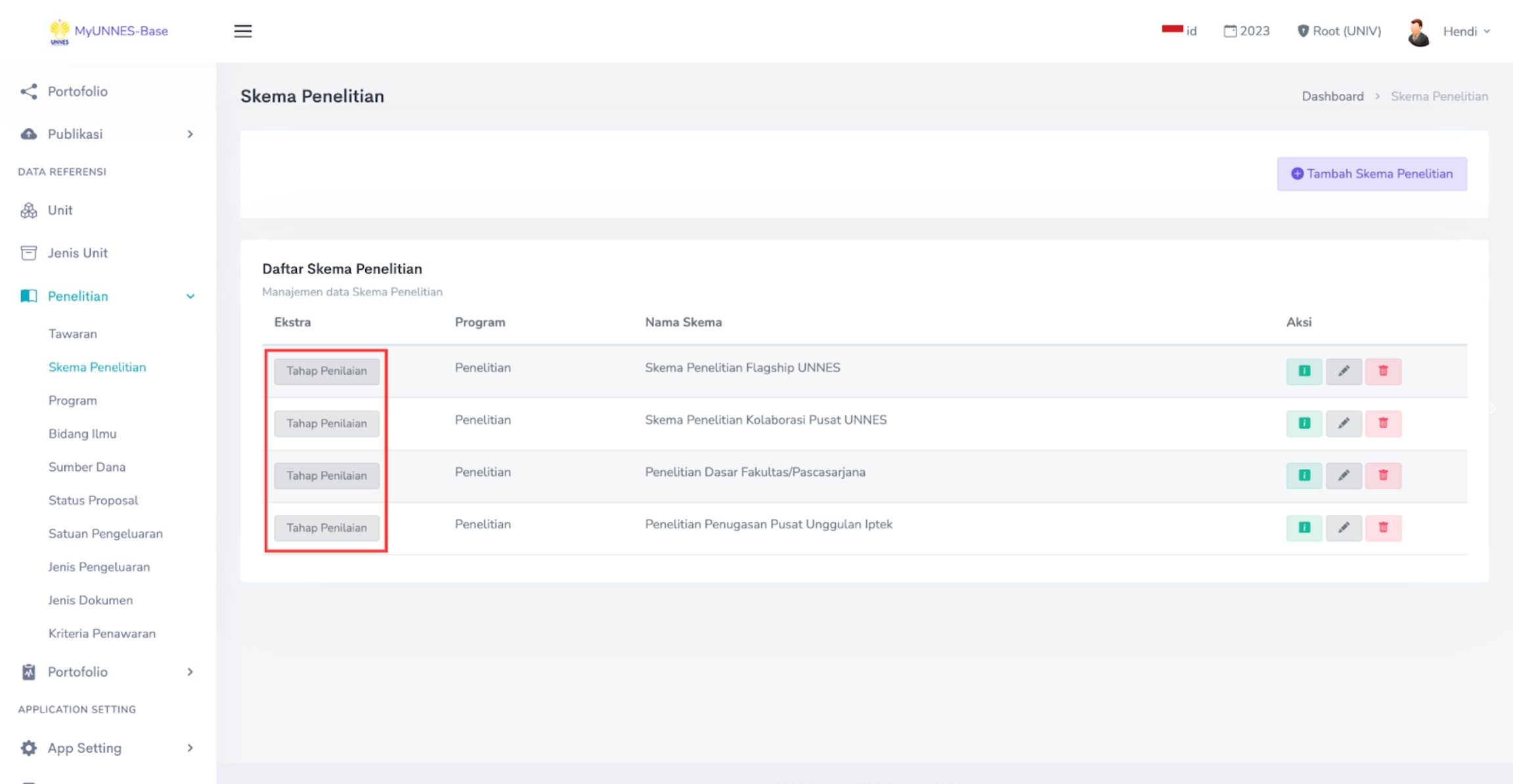Image resolution: width=1513 pixels, height=784 pixels.
Task: Delete Penelitian Dasar Fakultas/Pascasarjana scheme
Action: click(x=1383, y=475)
